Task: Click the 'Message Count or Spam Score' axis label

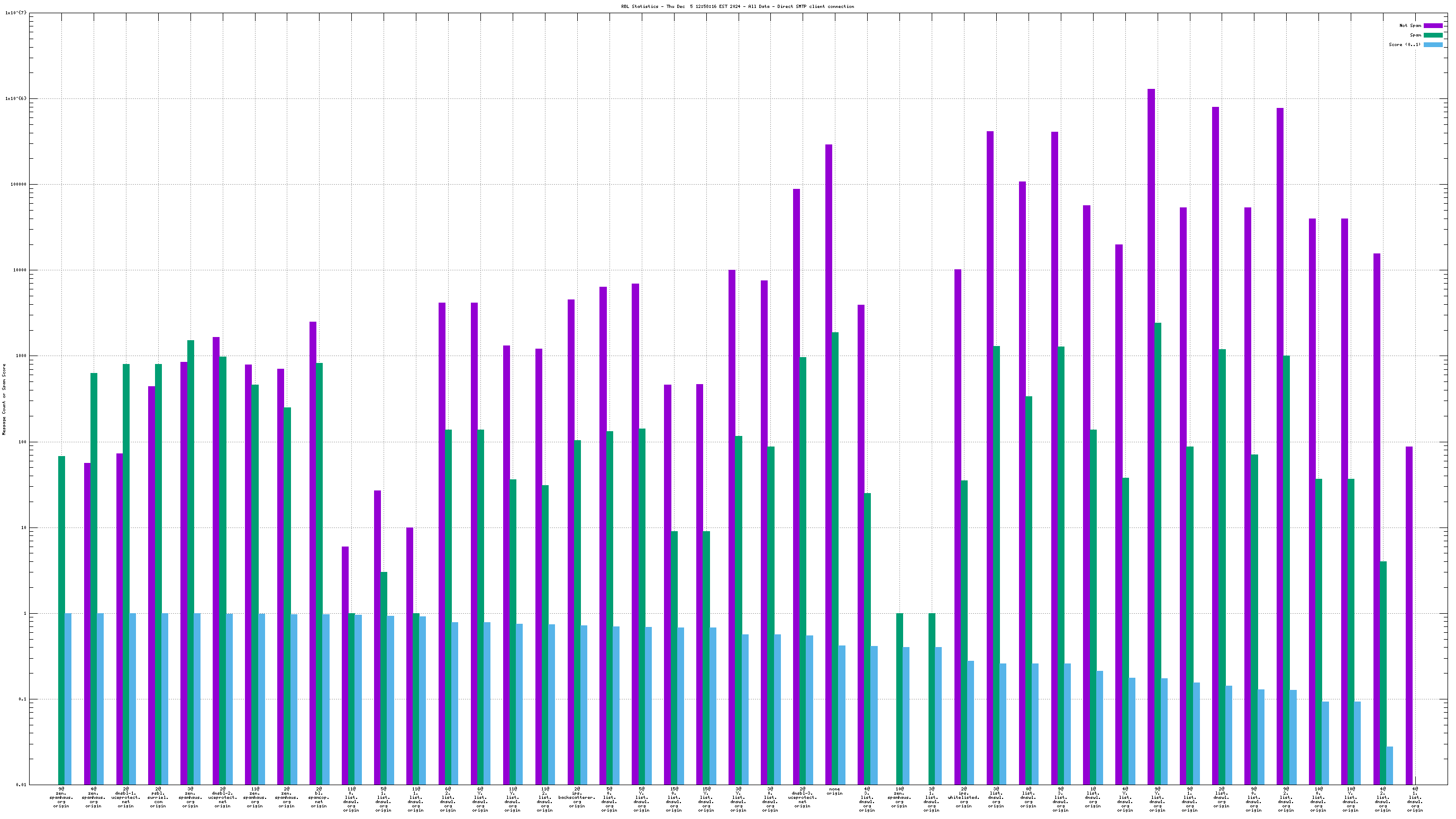Action: tap(4, 399)
